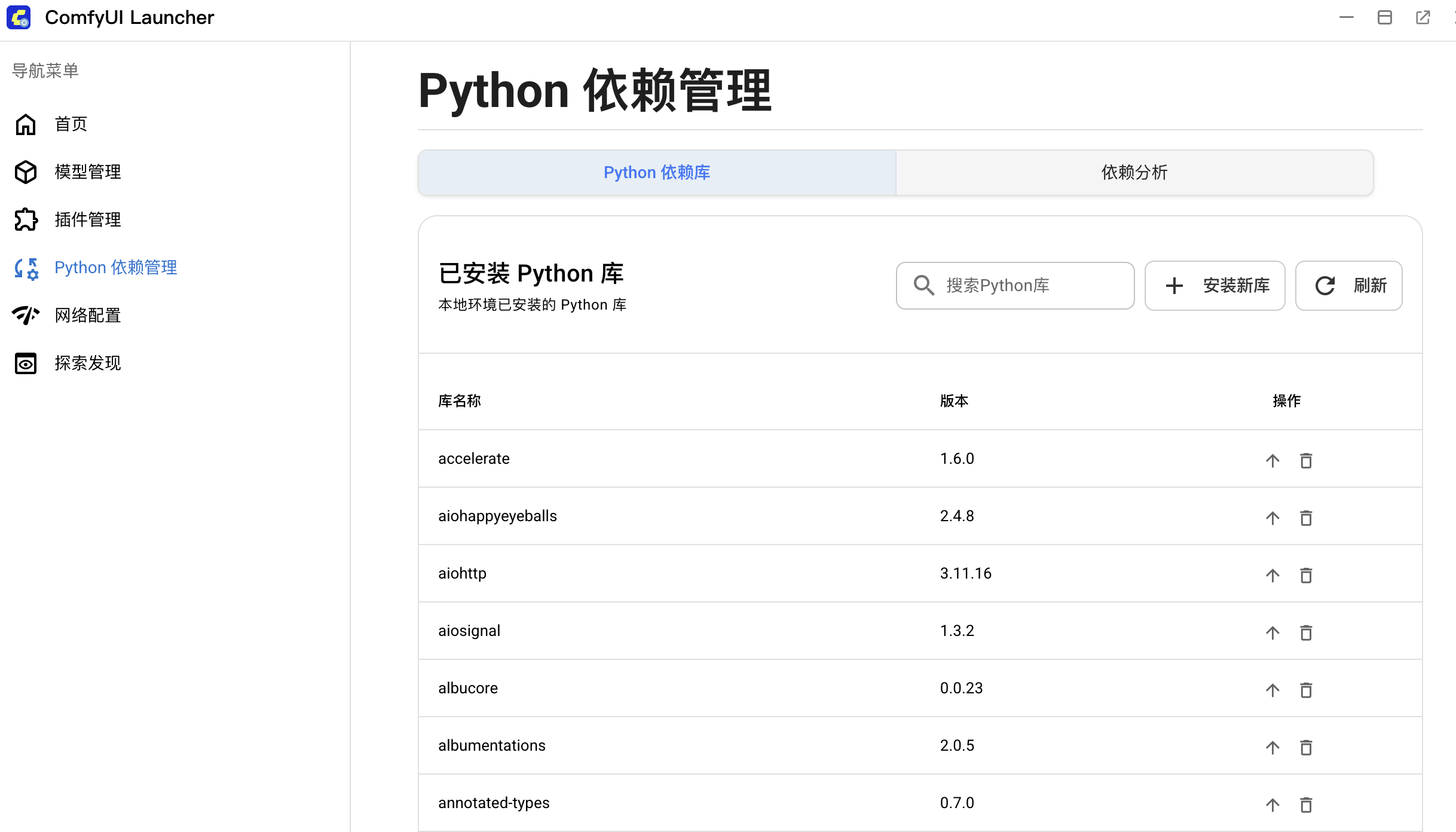Open 插件管理 via the puzzle icon

pyautogui.click(x=25, y=219)
